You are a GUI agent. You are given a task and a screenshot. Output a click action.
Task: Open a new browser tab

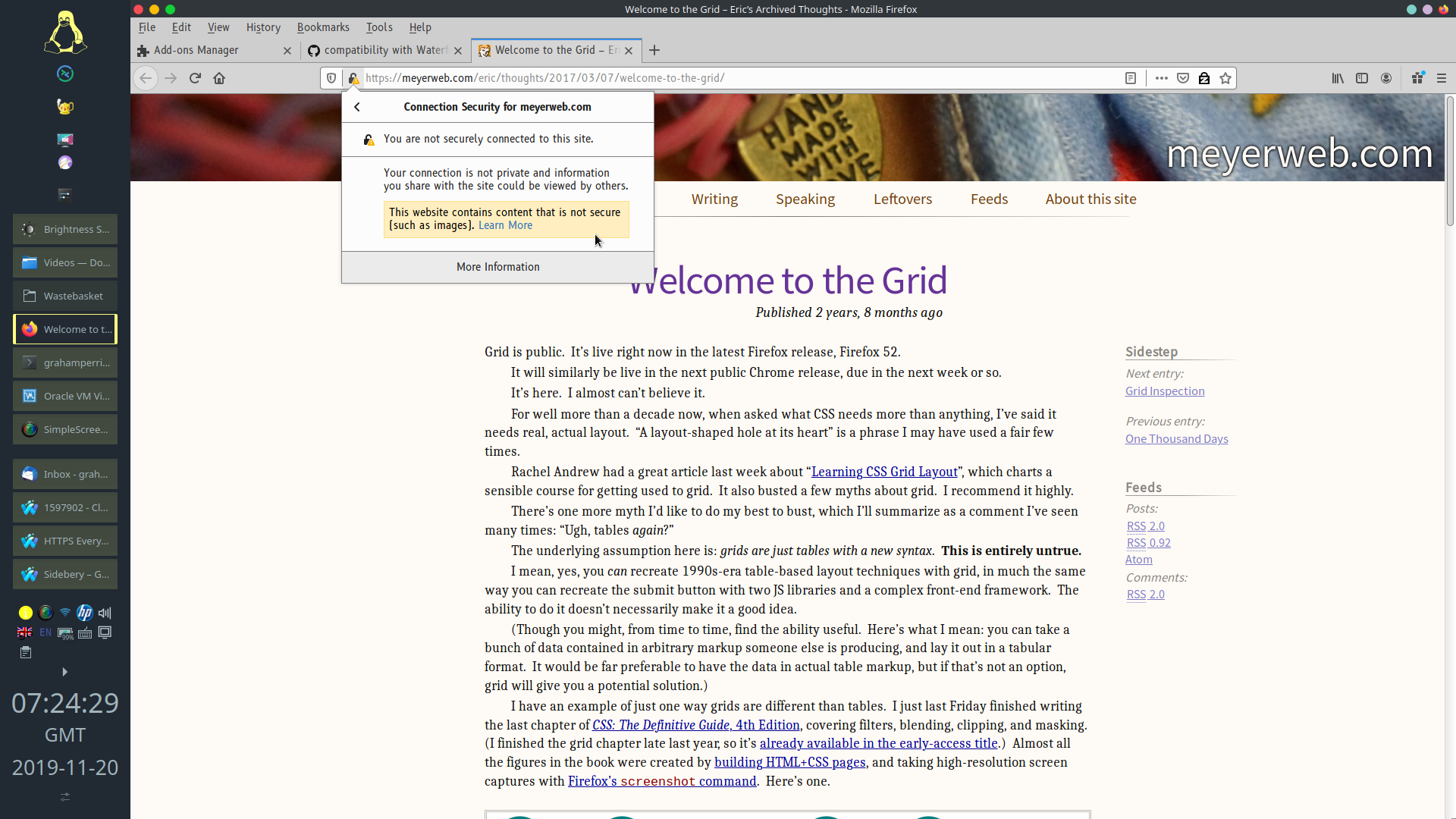click(x=654, y=50)
